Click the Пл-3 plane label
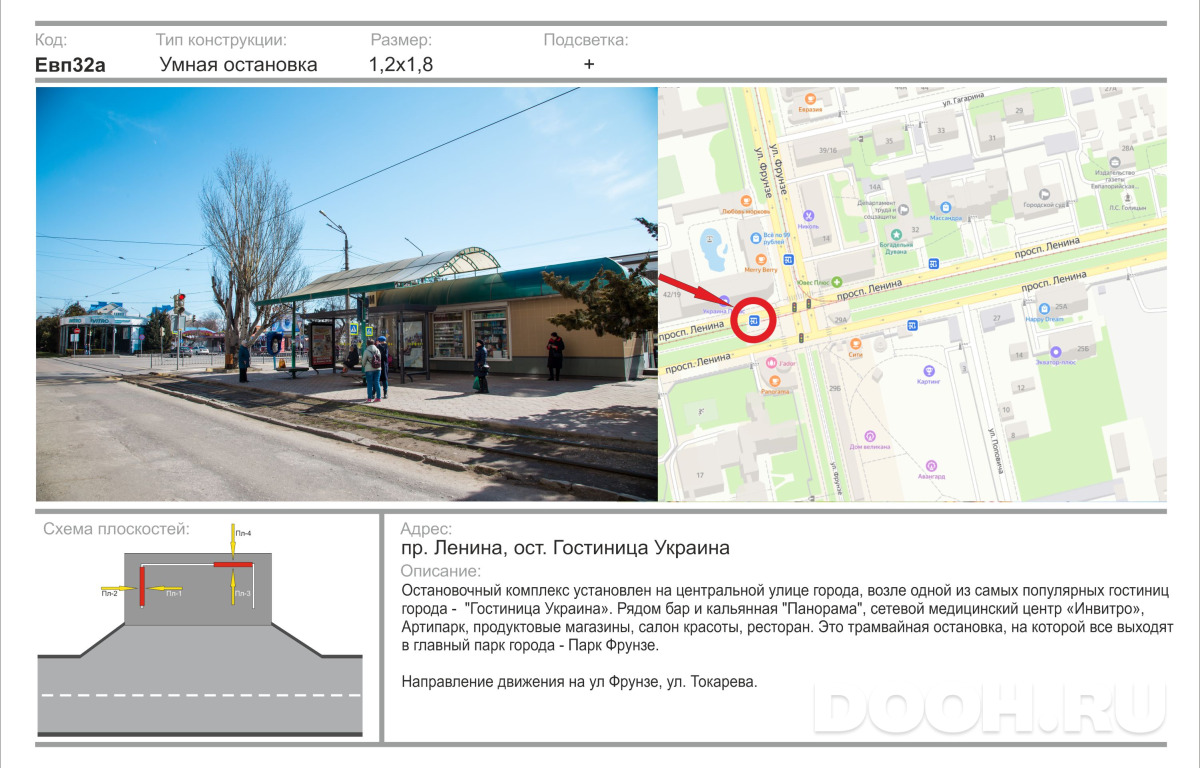1200x768 pixels. (243, 594)
